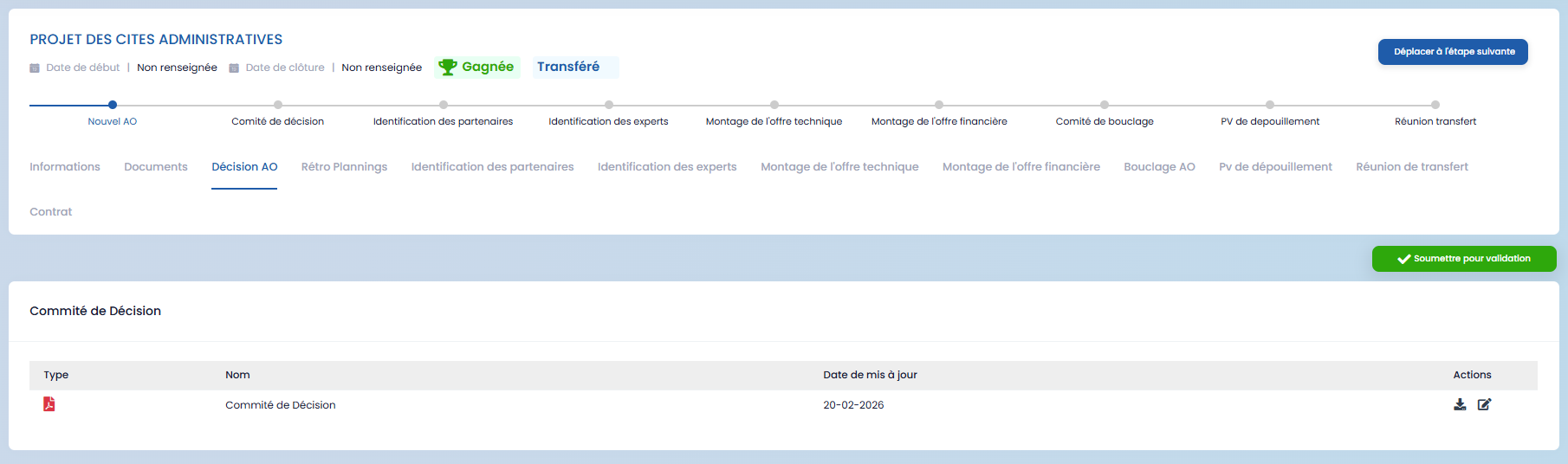Viewport: 1568px width, 464px height.
Task: Select the Bouclage AO tab
Action: (1159, 167)
